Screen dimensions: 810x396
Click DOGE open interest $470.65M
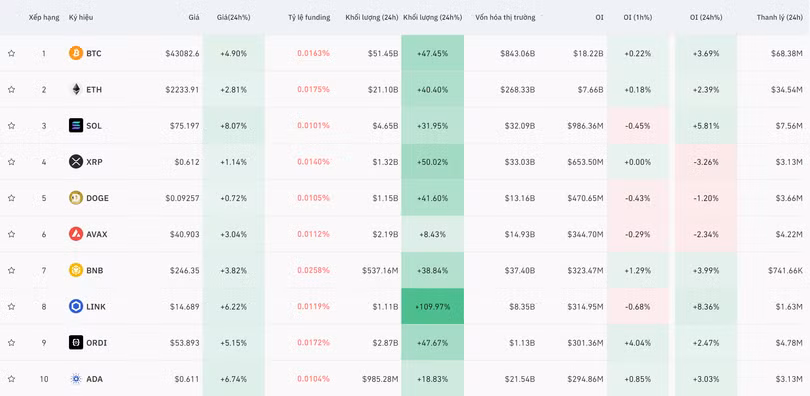pos(585,198)
